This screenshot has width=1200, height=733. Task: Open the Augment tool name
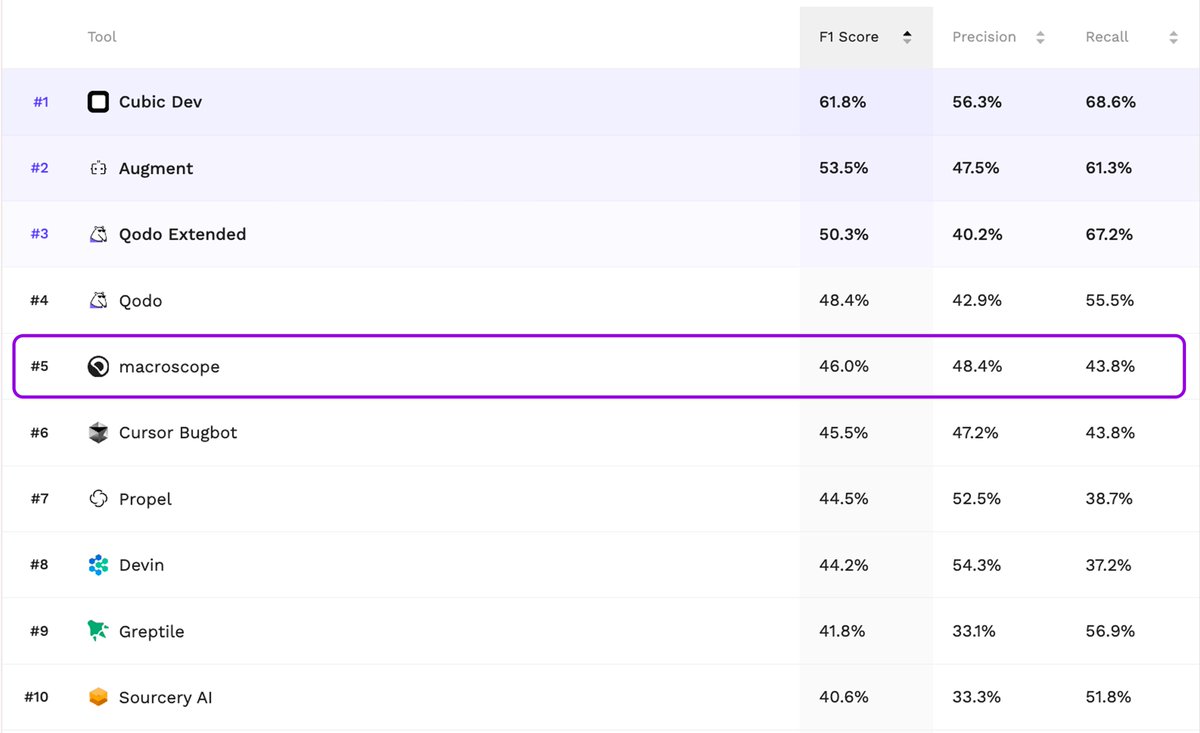point(156,168)
